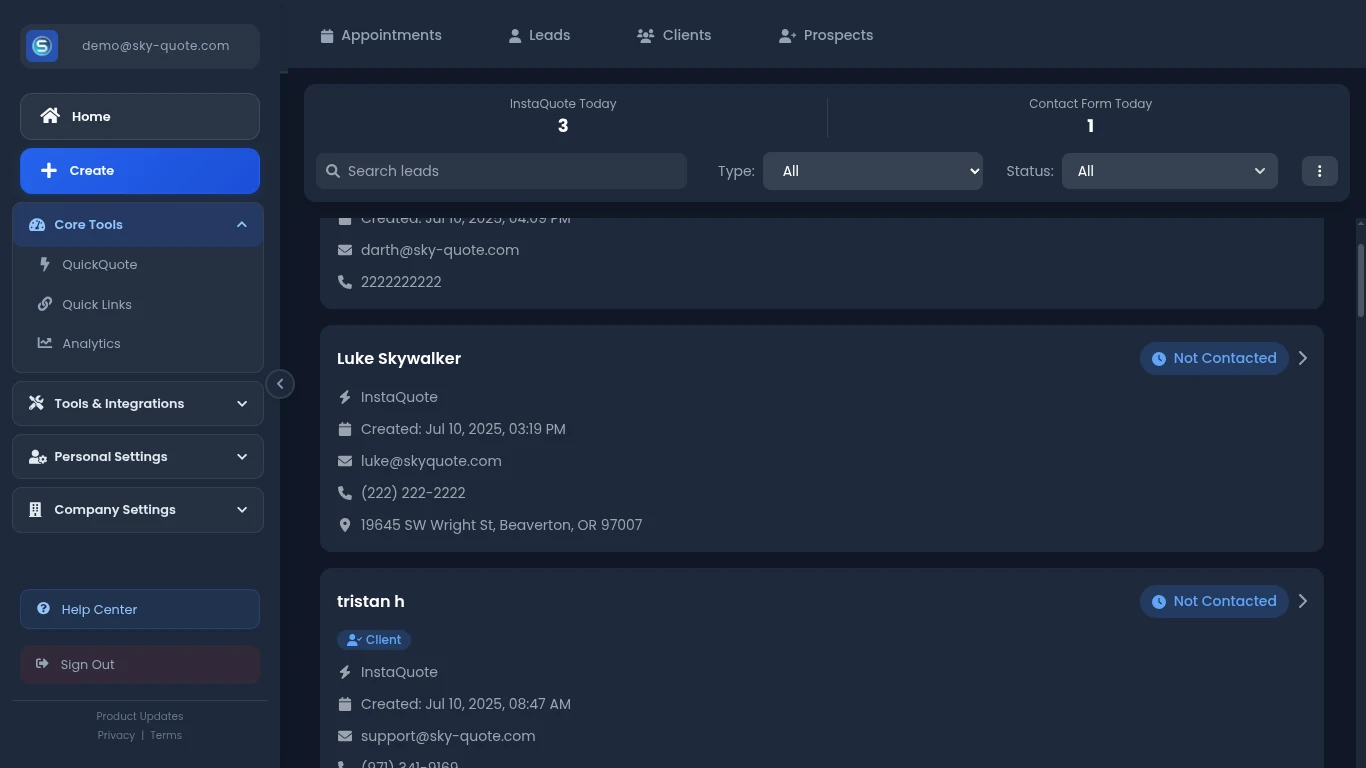Click the blue Create button

tap(139, 170)
